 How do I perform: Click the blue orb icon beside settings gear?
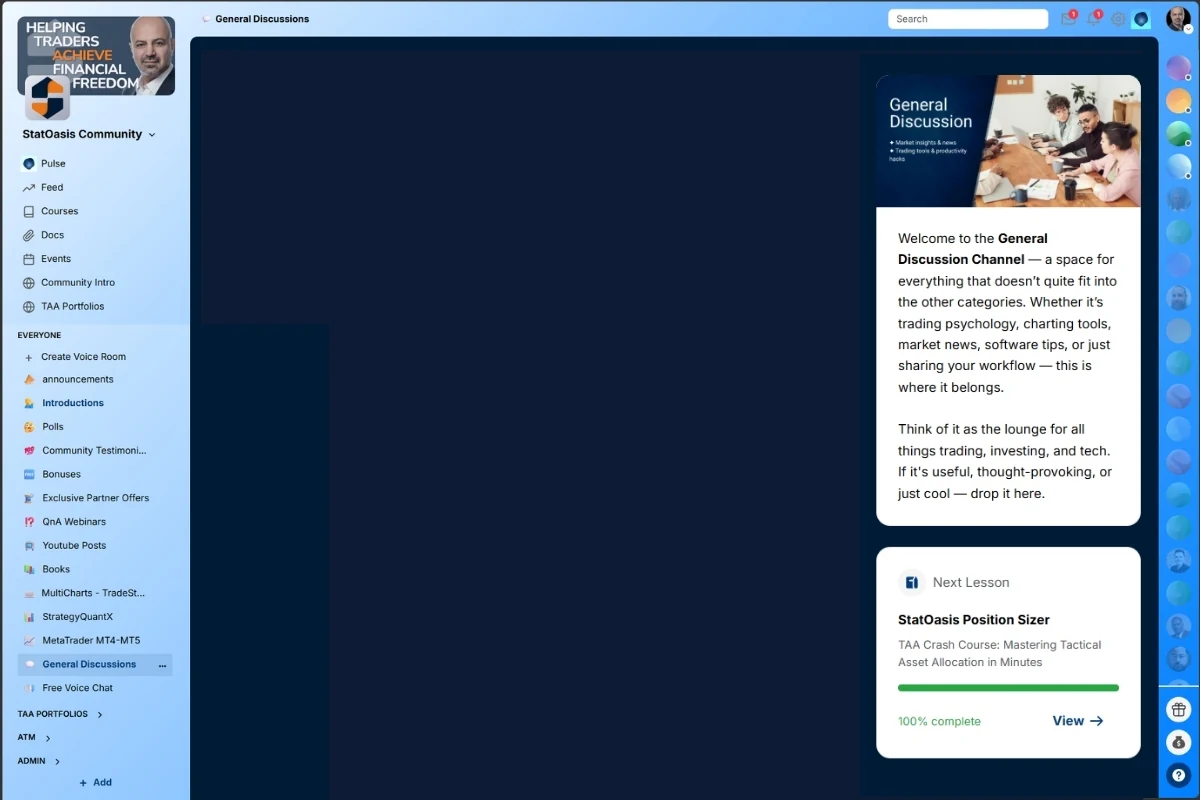tap(1141, 19)
